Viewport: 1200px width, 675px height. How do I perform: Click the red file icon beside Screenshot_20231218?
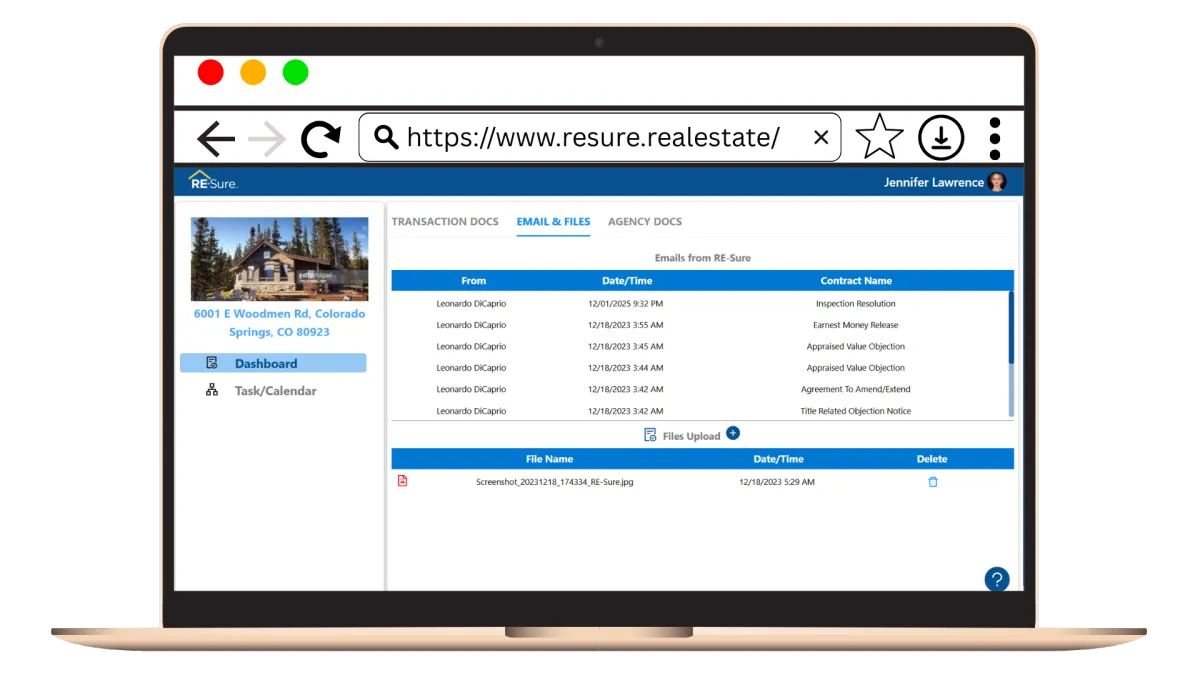[x=402, y=481]
